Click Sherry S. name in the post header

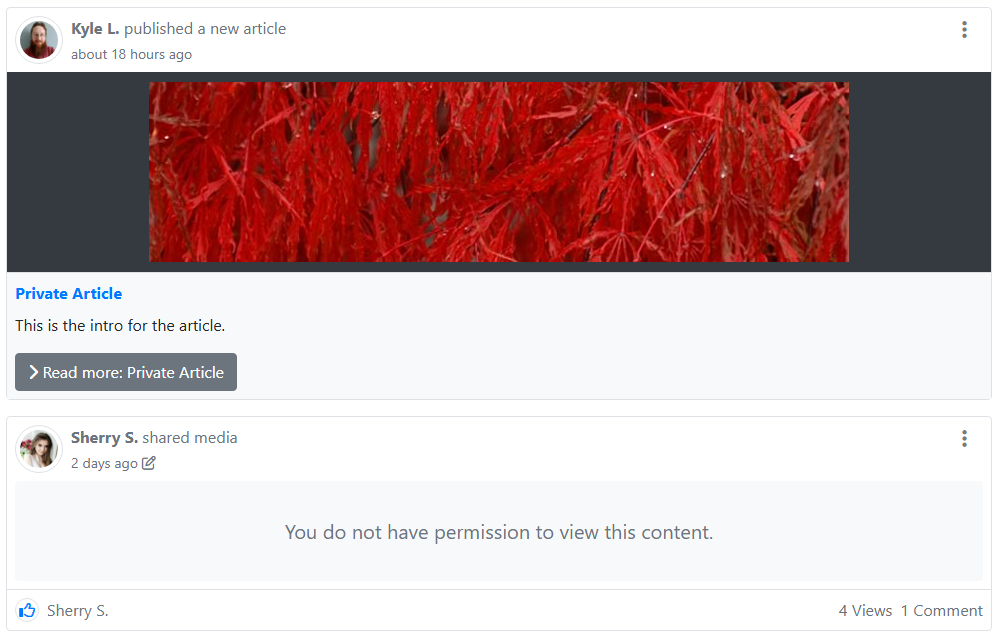[x=104, y=438]
